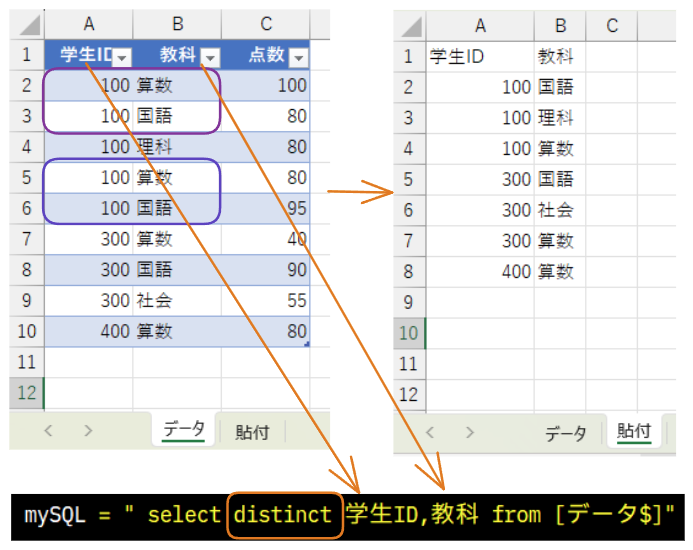Click score 100 cell in row 2
The width and height of the screenshot is (693, 550).
click(265, 85)
